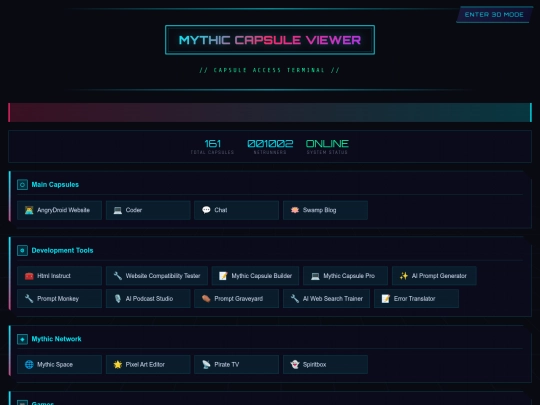
Task: Click the laptop icon on Mythic Capsule Pro
Action: click(x=315, y=276)
